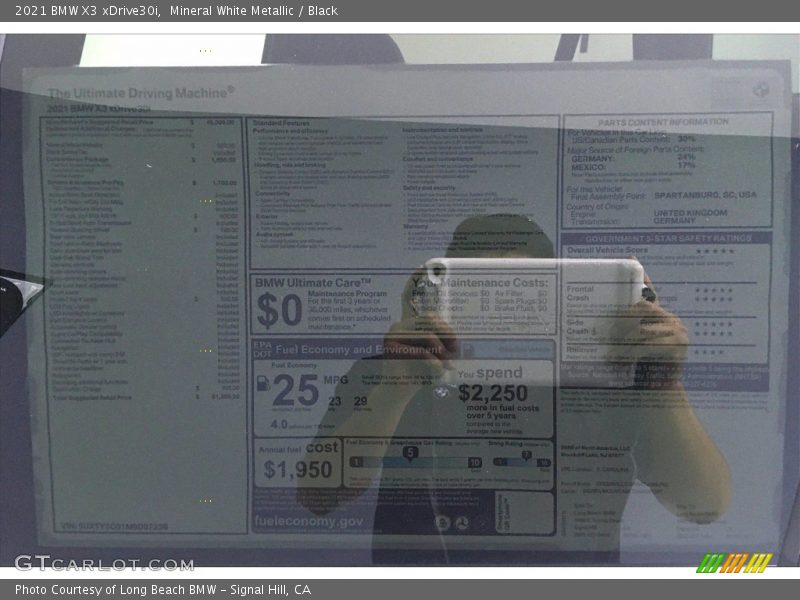Click the '29' highway MPG value
The image size is (800, 600).
[x=360, y=401]
